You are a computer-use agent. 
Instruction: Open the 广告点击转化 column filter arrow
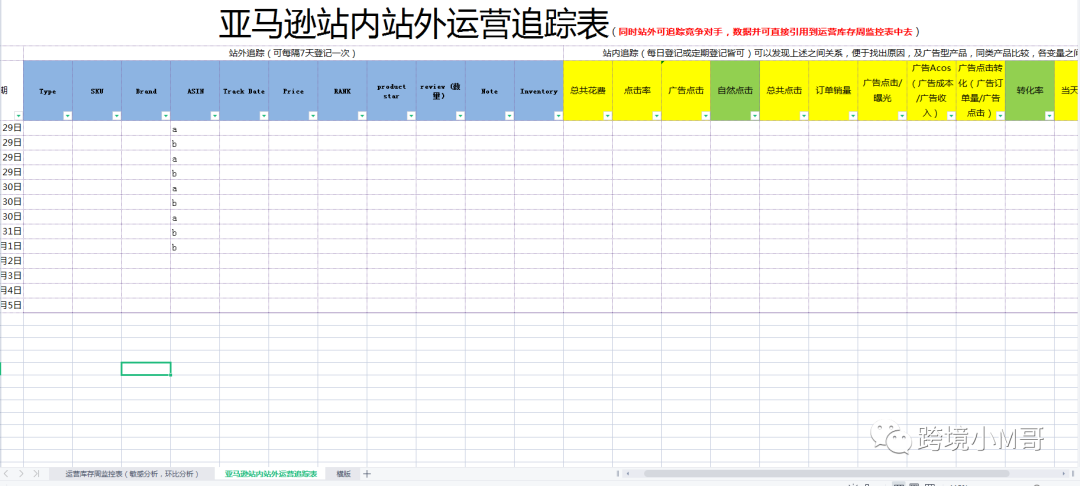click(x=999, y=116)
